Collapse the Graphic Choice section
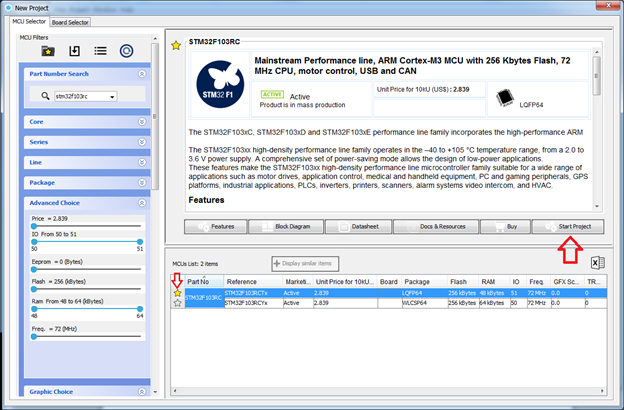The width and height of the screenshot is (624, 410). pos(142,392)
